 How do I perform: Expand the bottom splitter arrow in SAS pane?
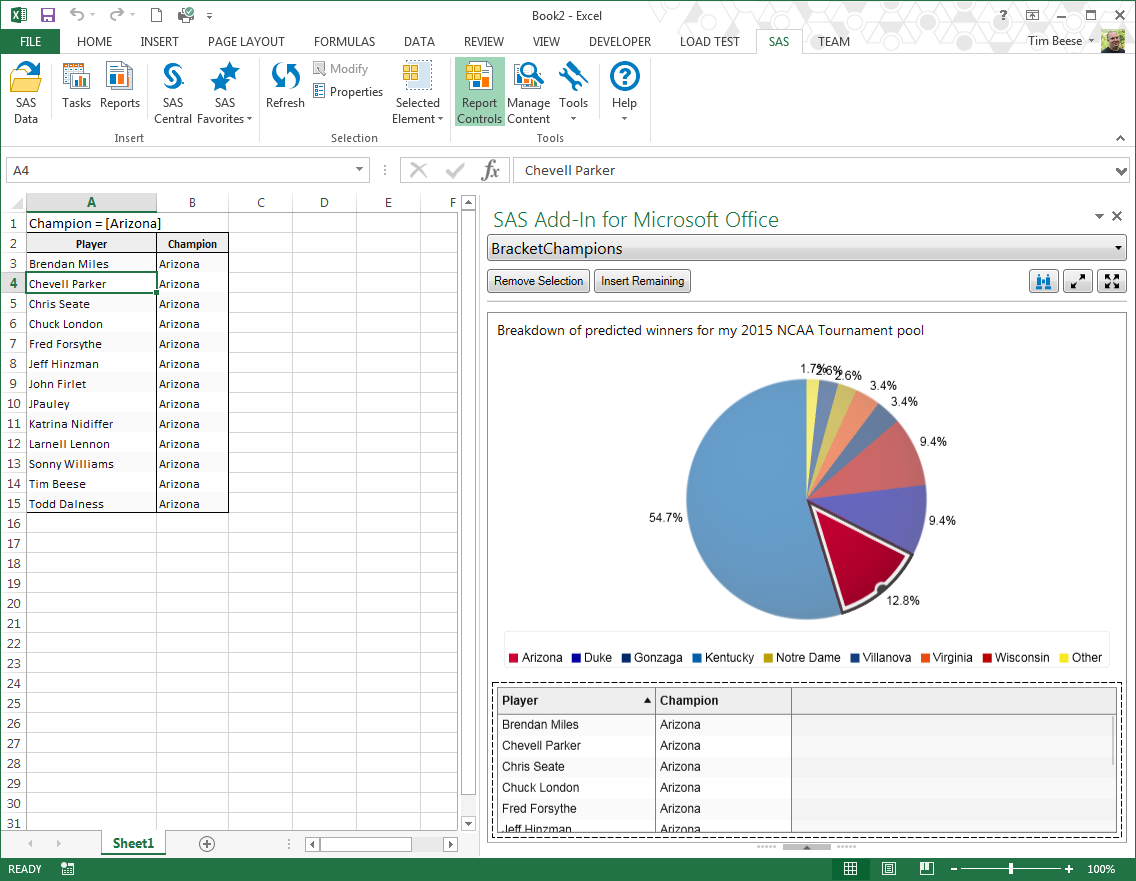point(806,846)
